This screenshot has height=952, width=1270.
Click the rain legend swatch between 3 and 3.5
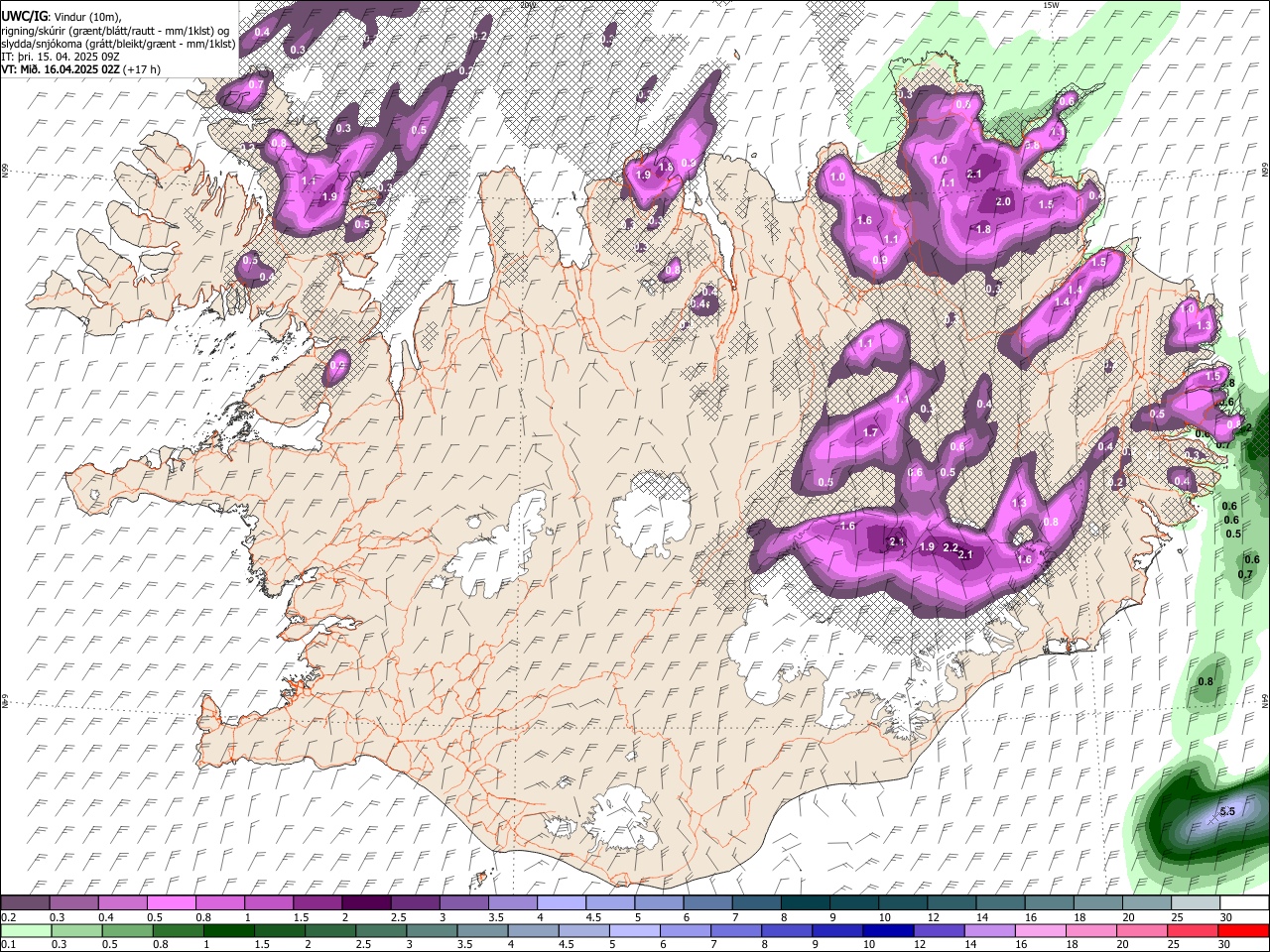(x=432, y=930)
